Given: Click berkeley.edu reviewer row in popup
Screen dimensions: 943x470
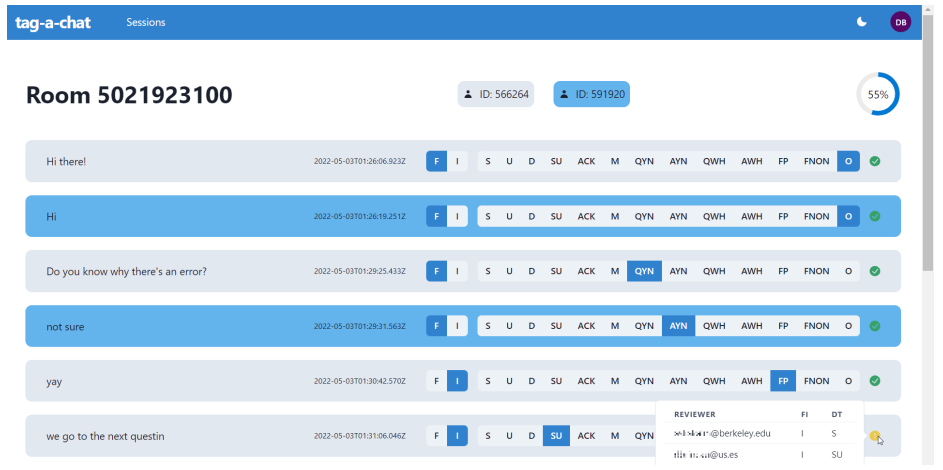Looking at the screenshot, I should [x=760, y=433].
